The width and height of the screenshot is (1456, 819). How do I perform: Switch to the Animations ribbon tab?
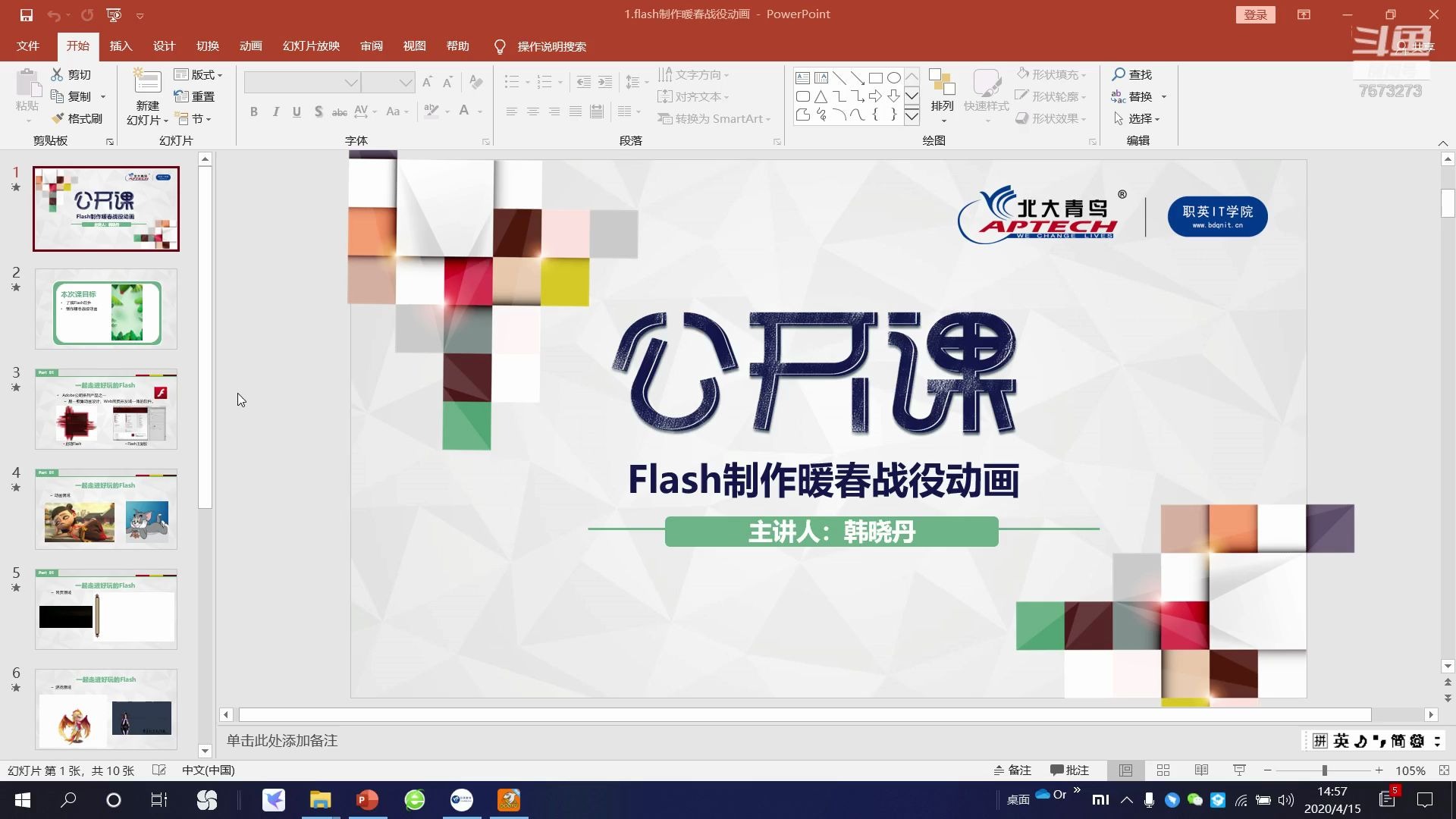[250, 46]
